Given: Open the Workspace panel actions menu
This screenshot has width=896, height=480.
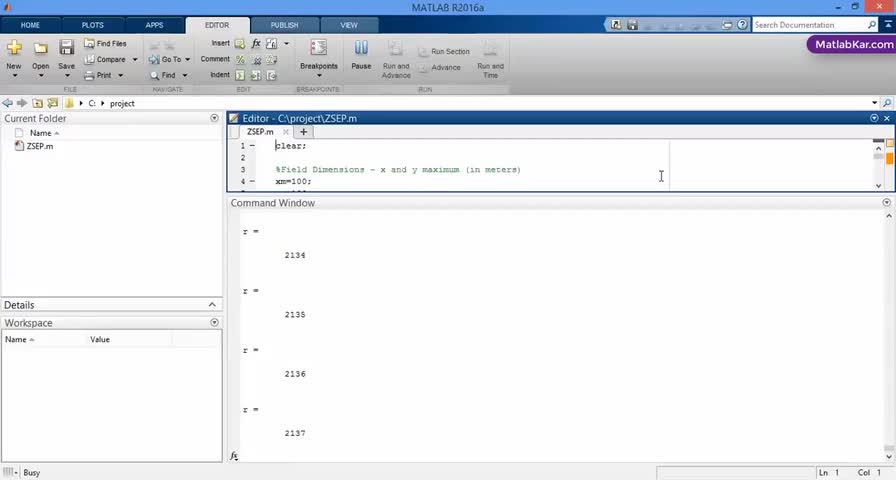Looking at the screenshot, I should [214, 322].
